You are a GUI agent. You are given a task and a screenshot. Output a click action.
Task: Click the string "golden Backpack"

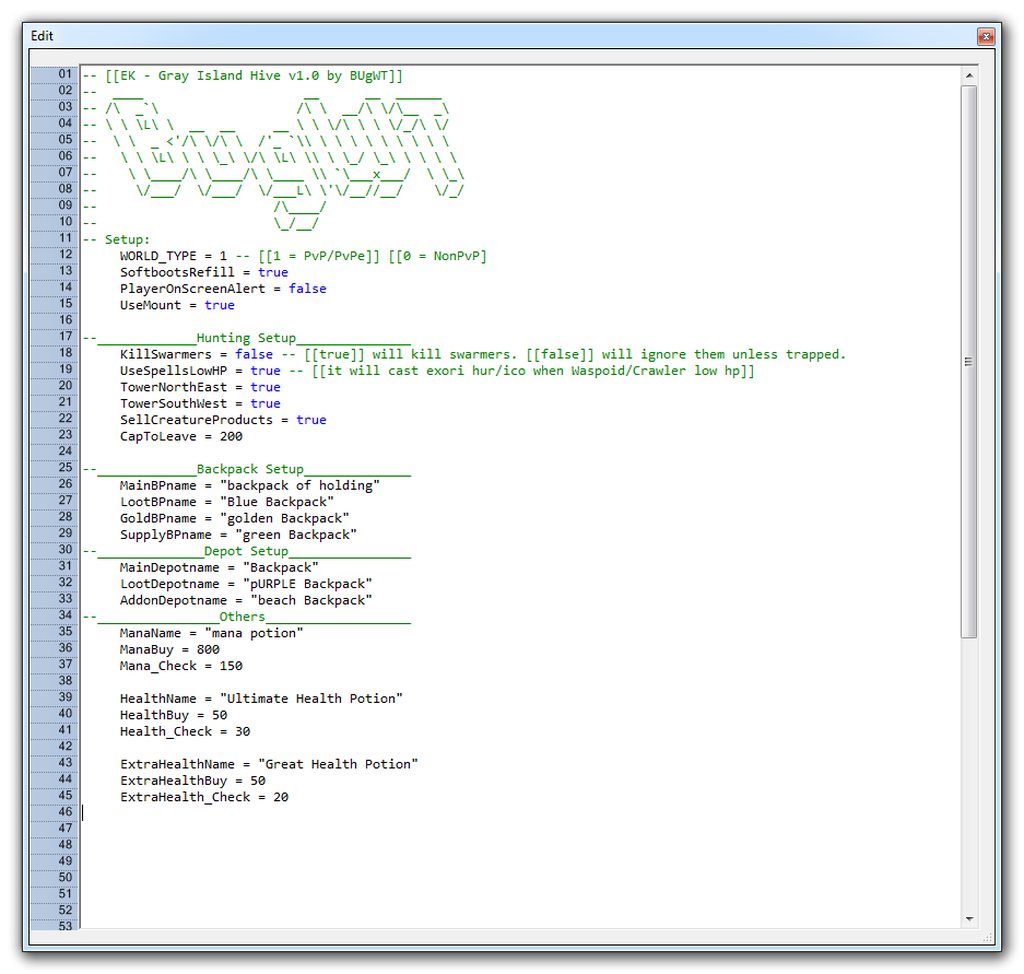[285, 518]
